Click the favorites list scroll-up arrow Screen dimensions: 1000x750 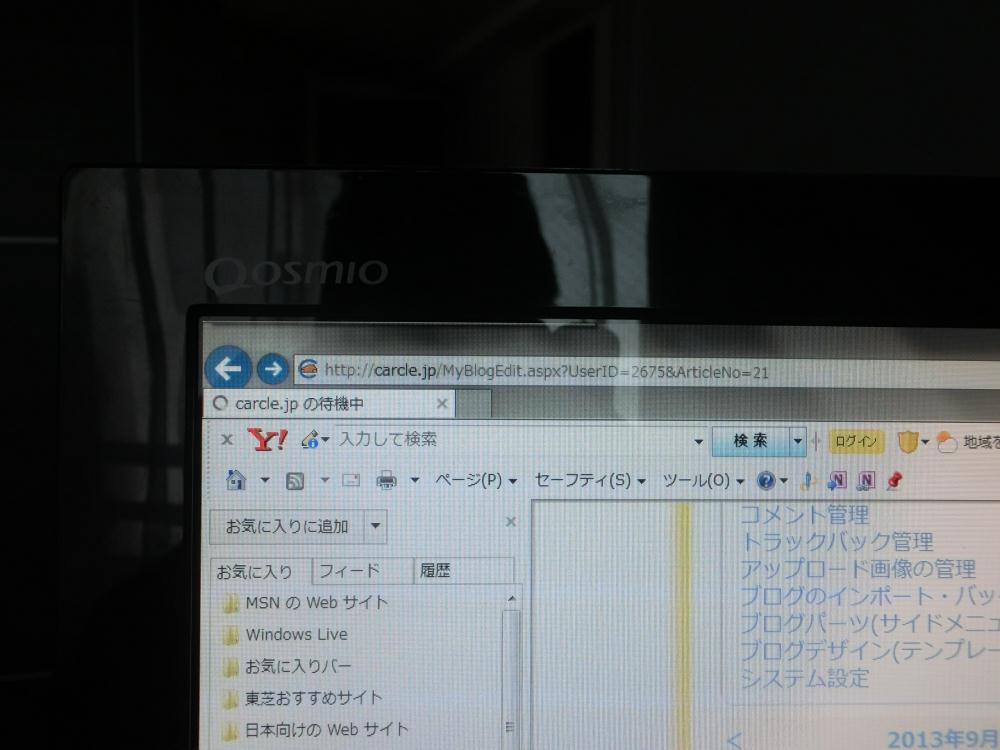(511, 598)
